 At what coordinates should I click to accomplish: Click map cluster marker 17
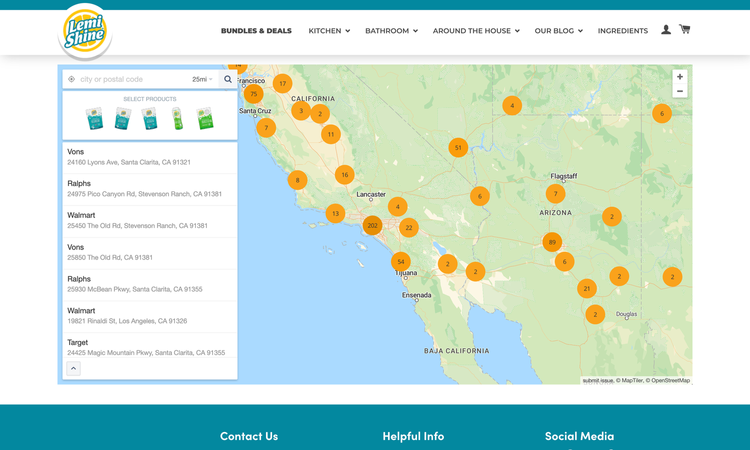[x=283, y=84]
